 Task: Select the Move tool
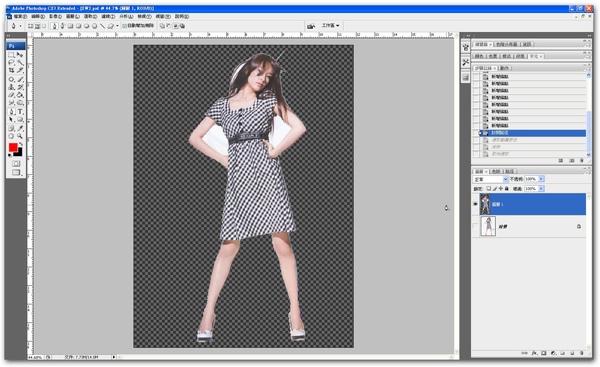20,55
